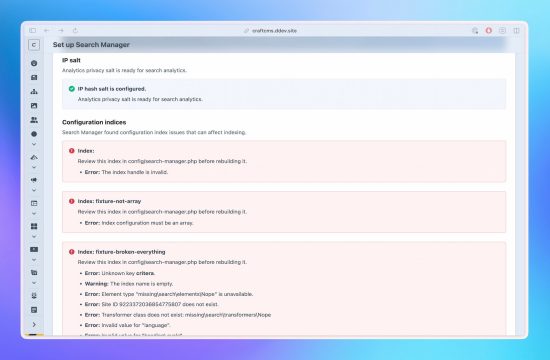Click the green check icon beside IP hash salt
Screen dimensions: 550x360
[x=72, y=89]
